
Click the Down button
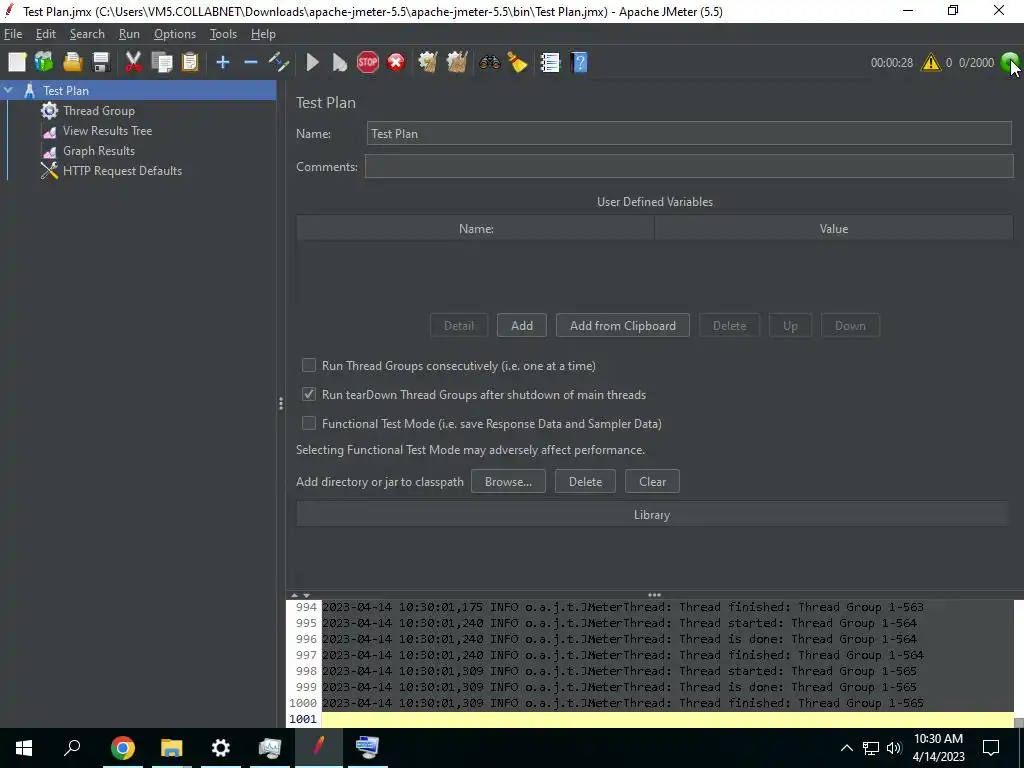point(850,326)
